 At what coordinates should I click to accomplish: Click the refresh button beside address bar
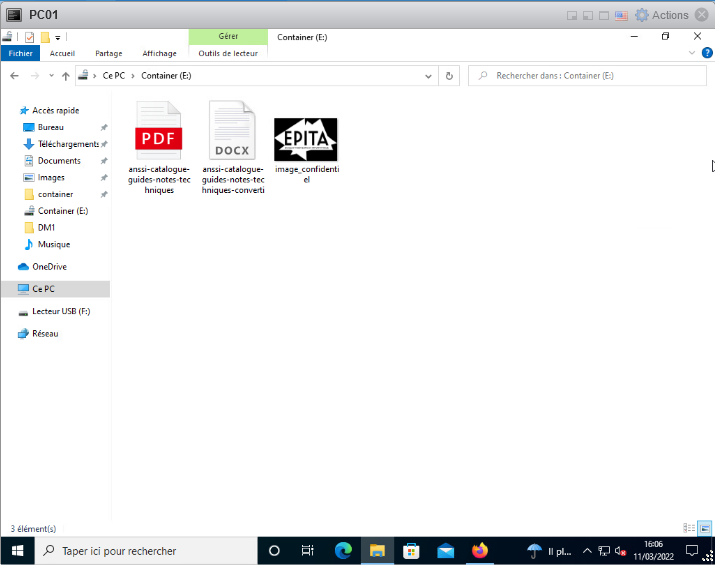click(x=450, y=76)
